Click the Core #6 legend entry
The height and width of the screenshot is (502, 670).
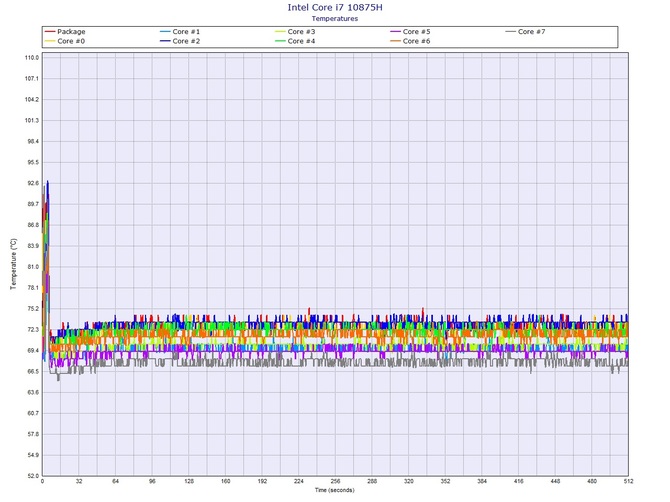click(x=410, y=41)
